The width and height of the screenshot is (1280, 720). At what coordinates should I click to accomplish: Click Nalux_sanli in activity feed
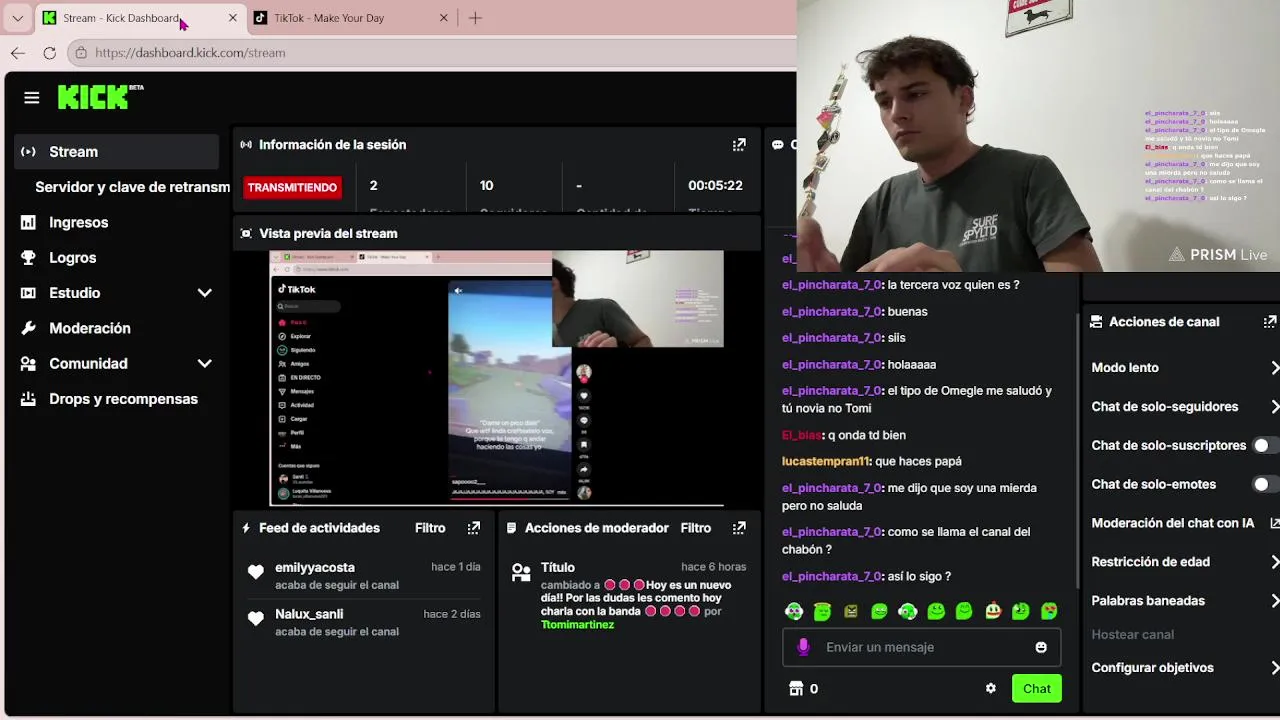tap(309, 614)
